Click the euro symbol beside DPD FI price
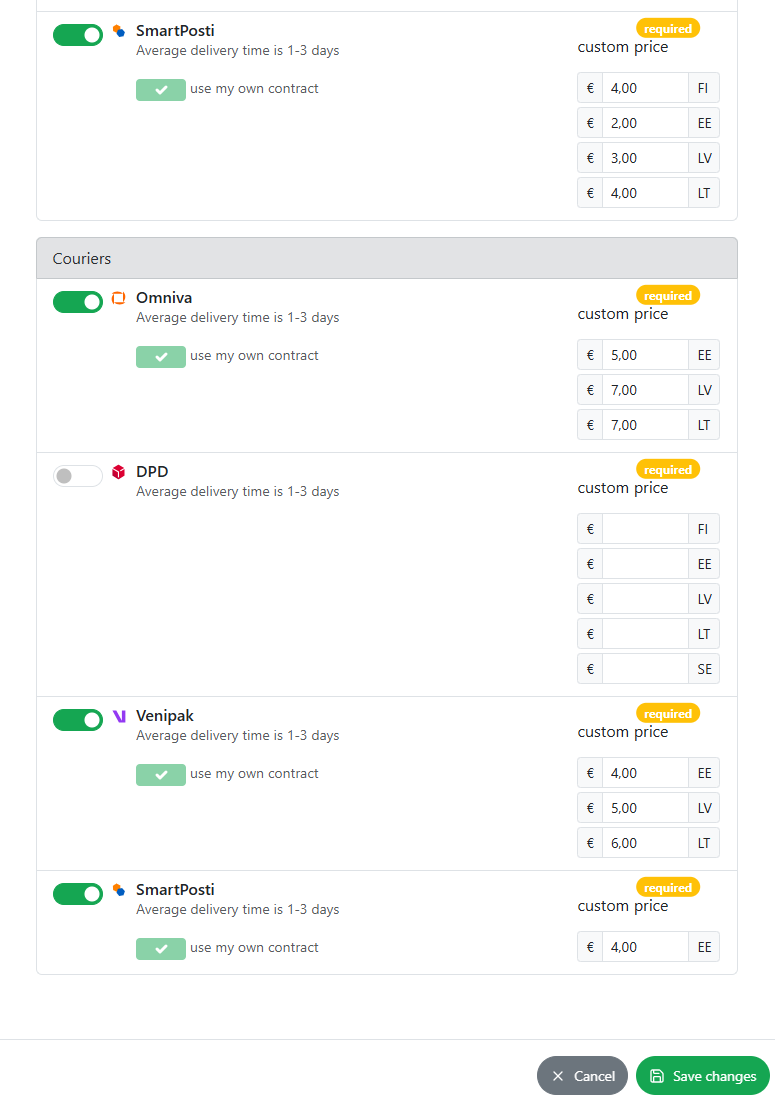775x1103 pixels. [590, 529]
